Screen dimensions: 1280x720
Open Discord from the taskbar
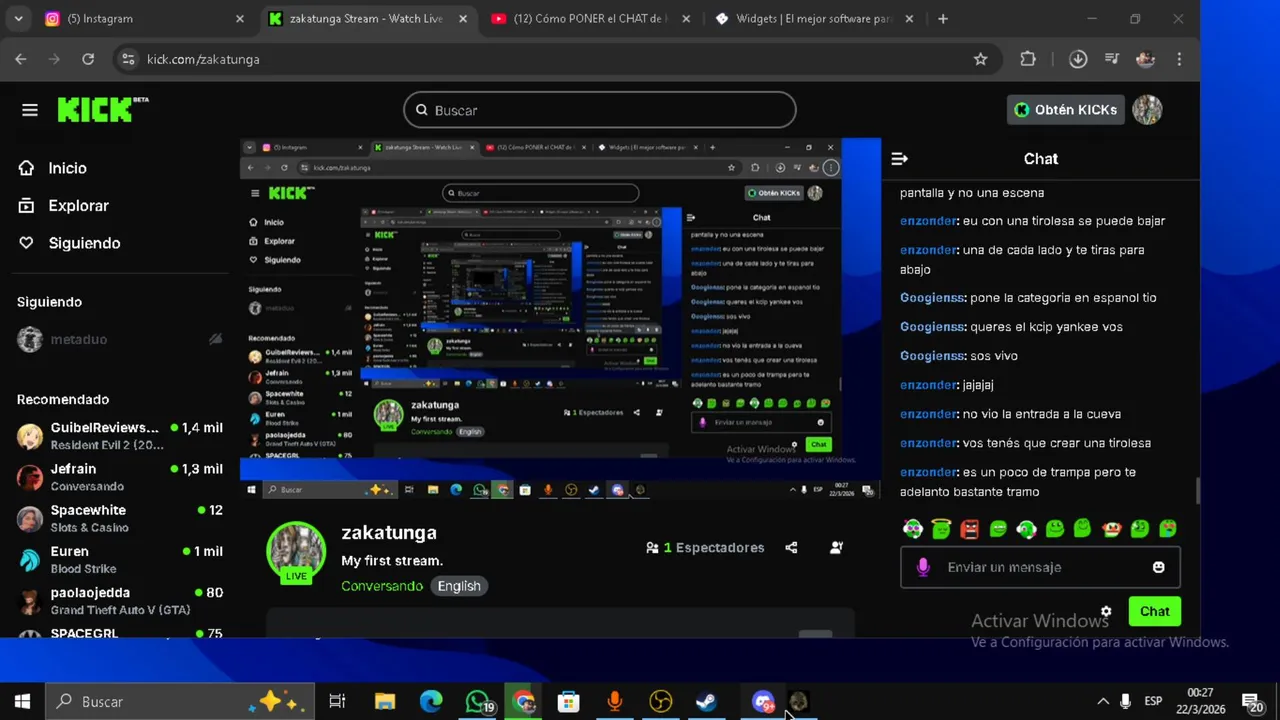[x=762, y=701]
